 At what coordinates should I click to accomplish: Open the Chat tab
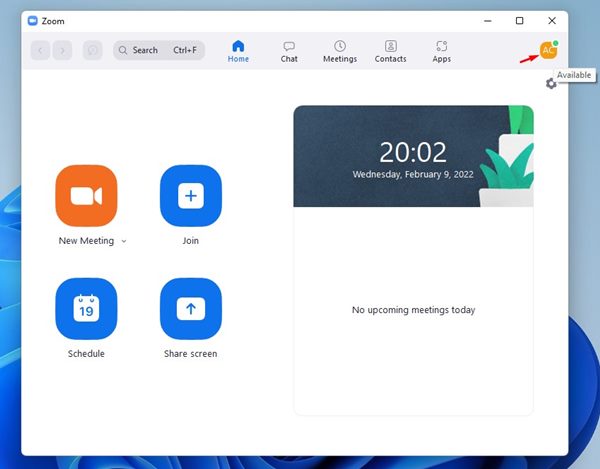coord(289,51)
